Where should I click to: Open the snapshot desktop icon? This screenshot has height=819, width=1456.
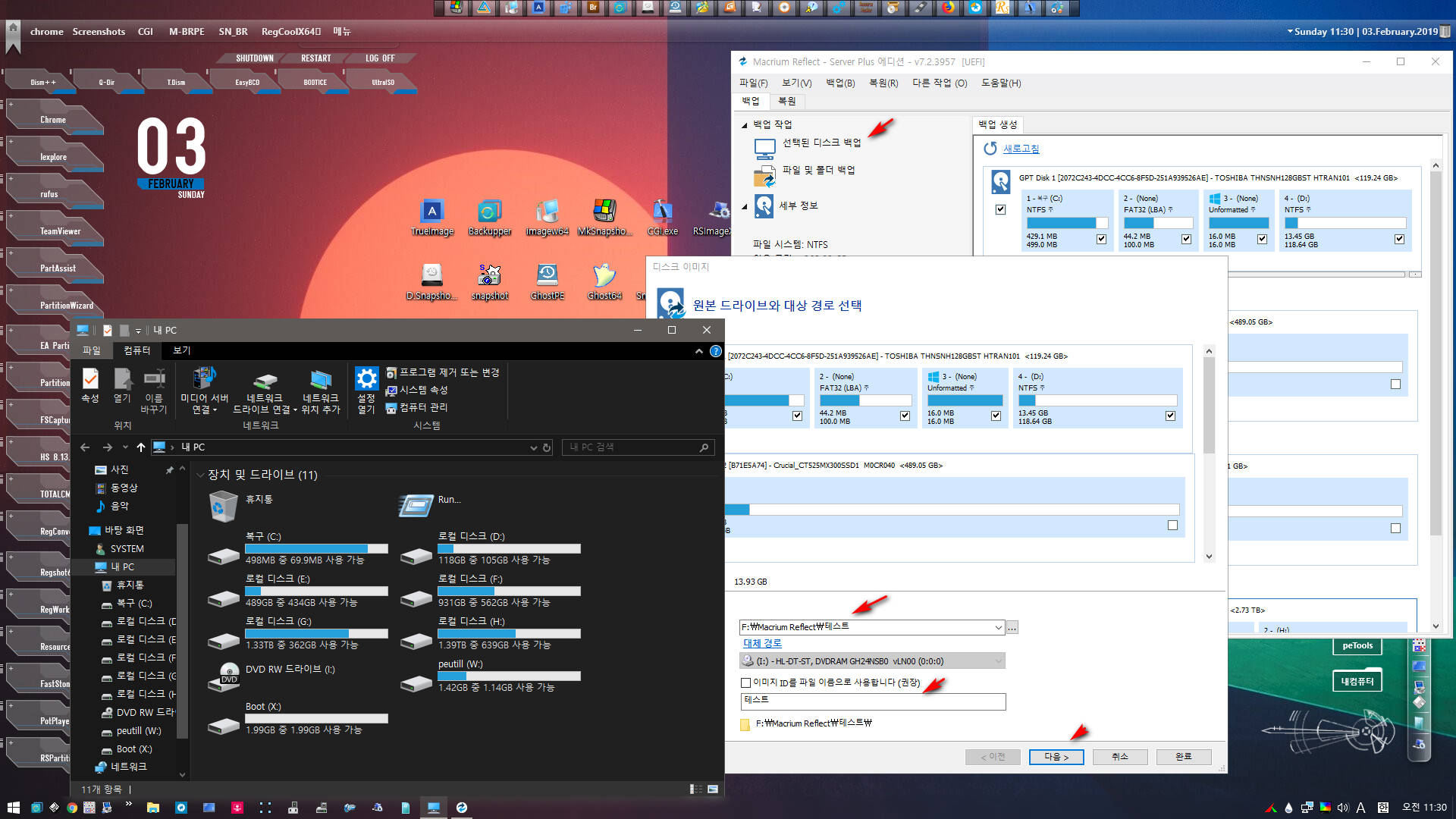(489, 281)
